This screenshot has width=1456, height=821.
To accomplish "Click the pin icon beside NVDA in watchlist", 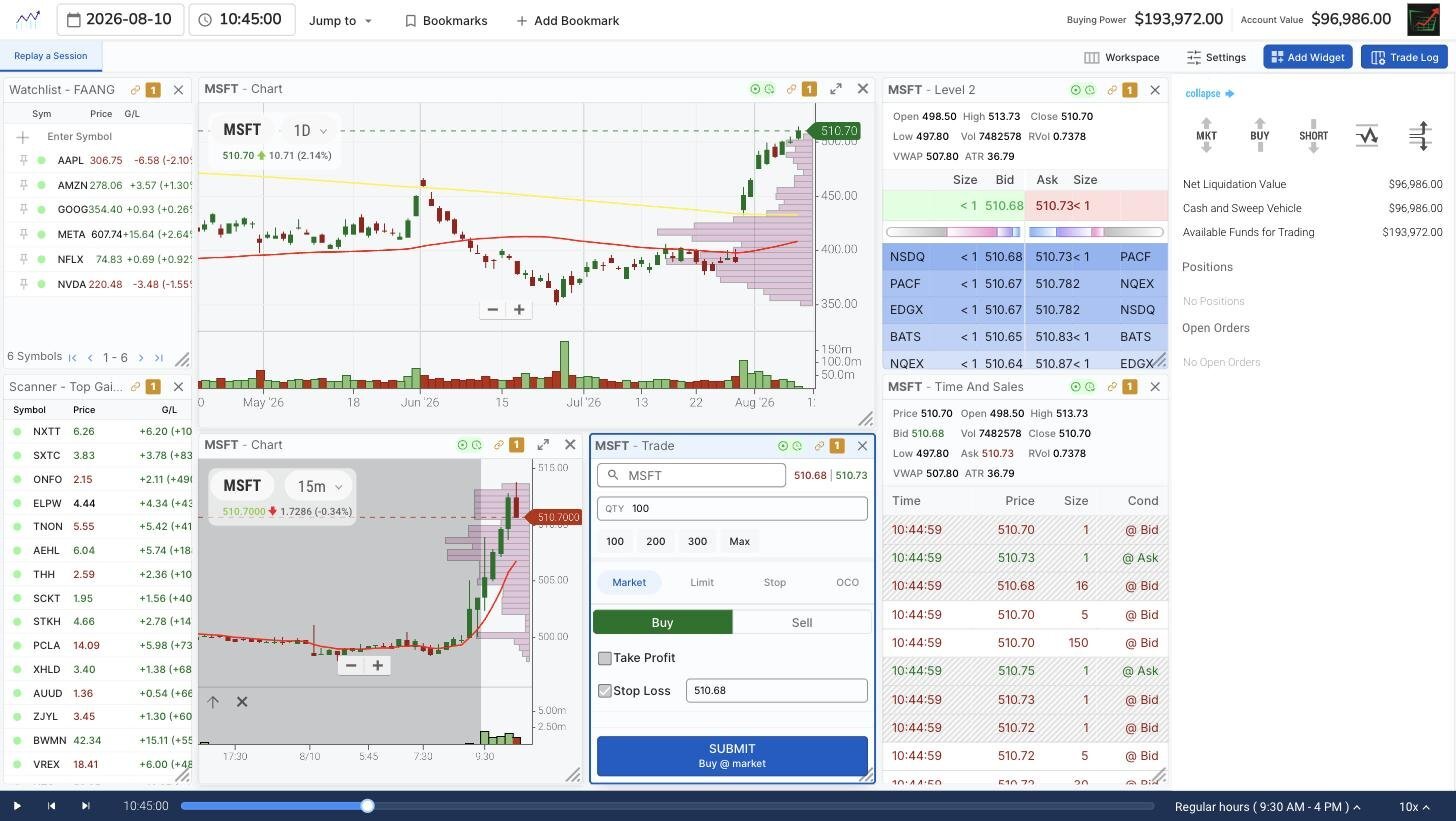I will 23,284.
